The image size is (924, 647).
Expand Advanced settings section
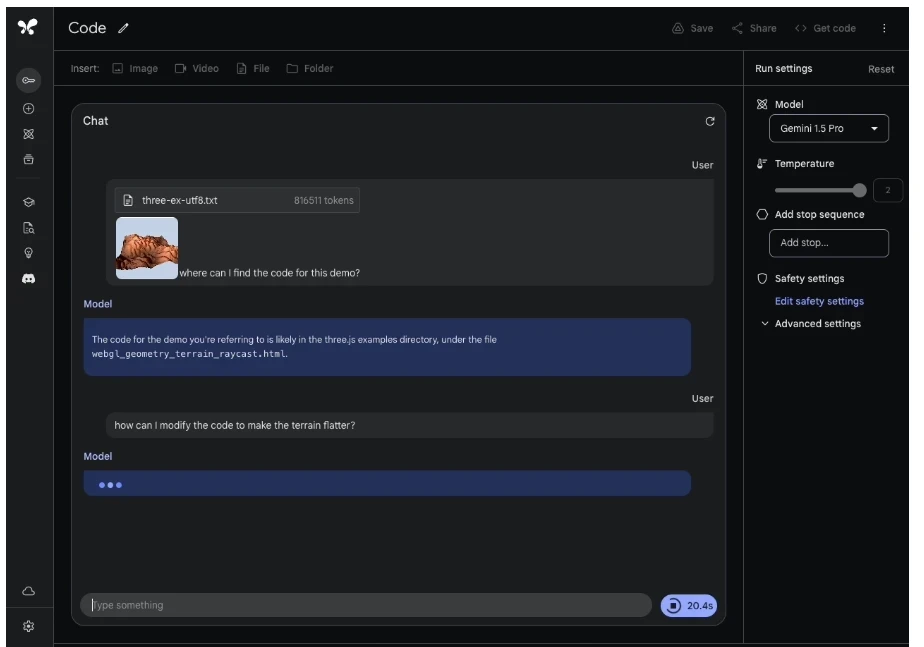(810, 324)
